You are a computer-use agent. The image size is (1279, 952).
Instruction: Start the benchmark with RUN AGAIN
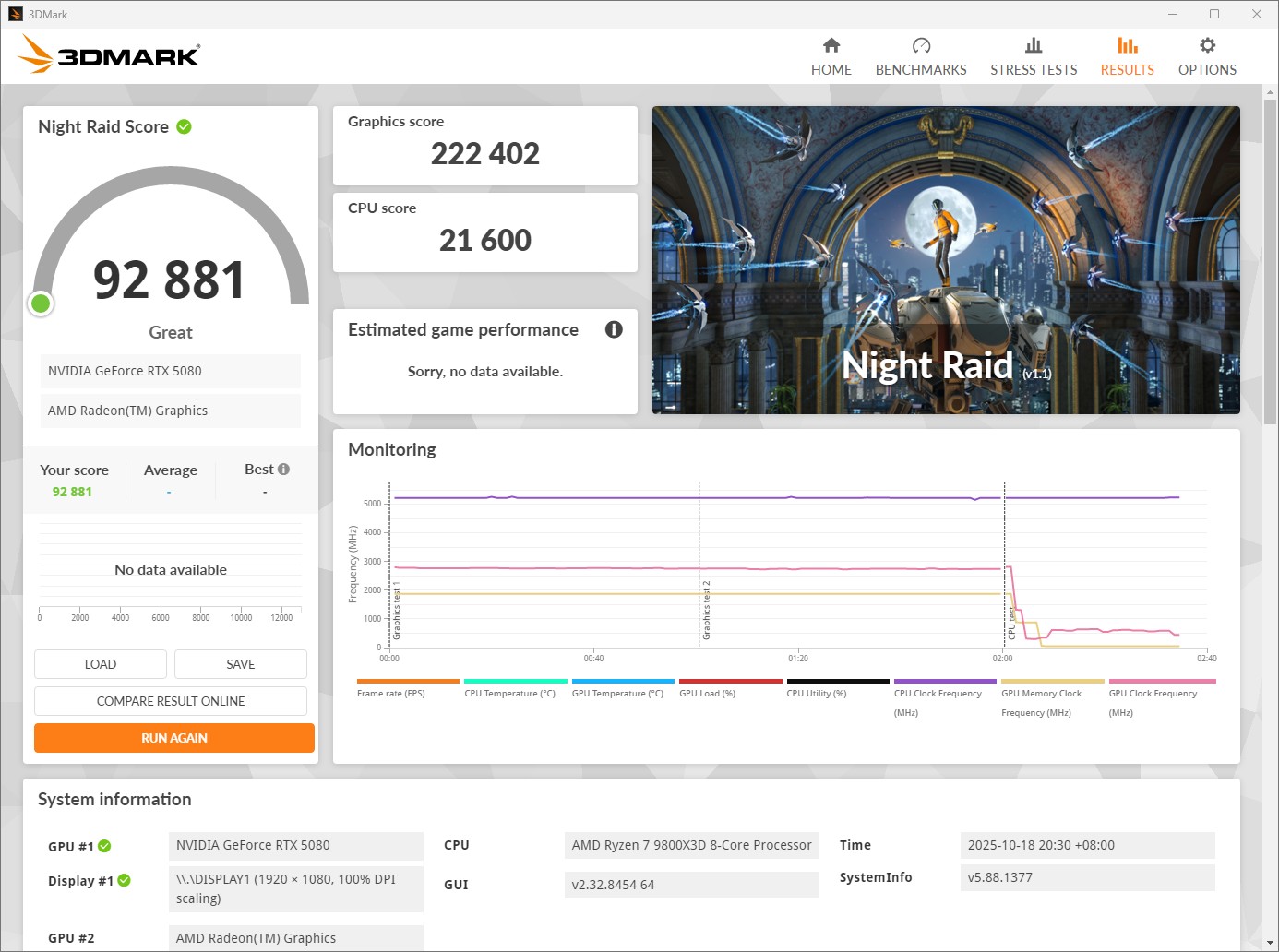click(x=173, y=738)
